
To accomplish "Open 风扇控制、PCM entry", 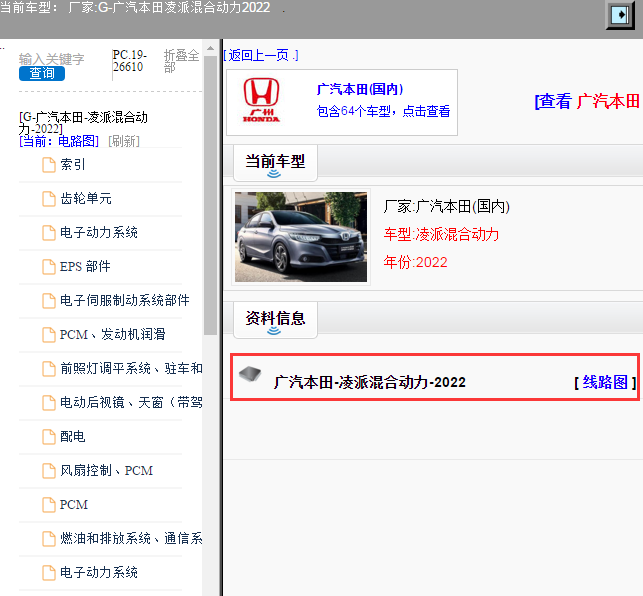I will pyautogui.click(x=106, y=470).
